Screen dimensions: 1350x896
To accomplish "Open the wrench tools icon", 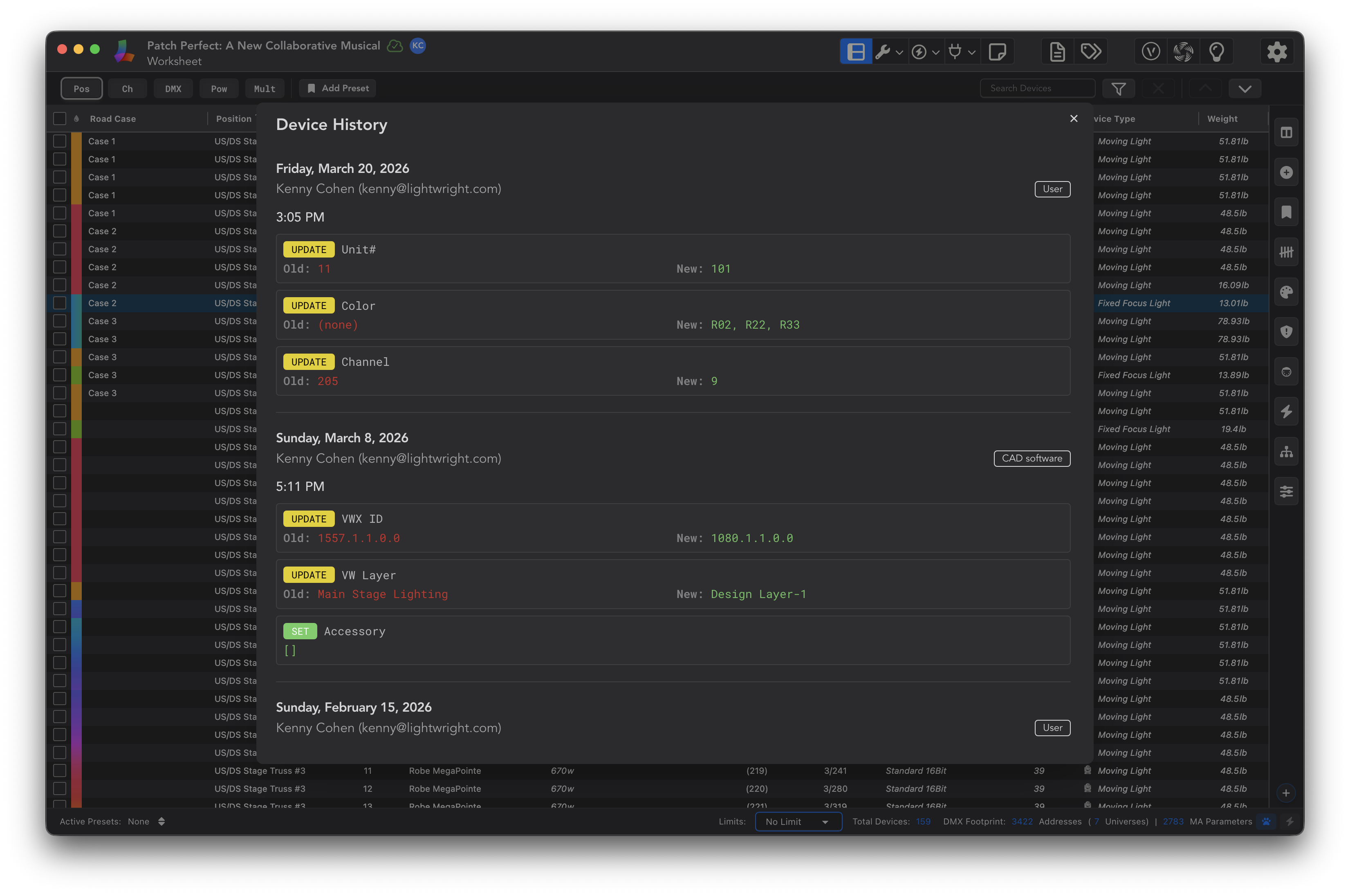I will [882, 52].
